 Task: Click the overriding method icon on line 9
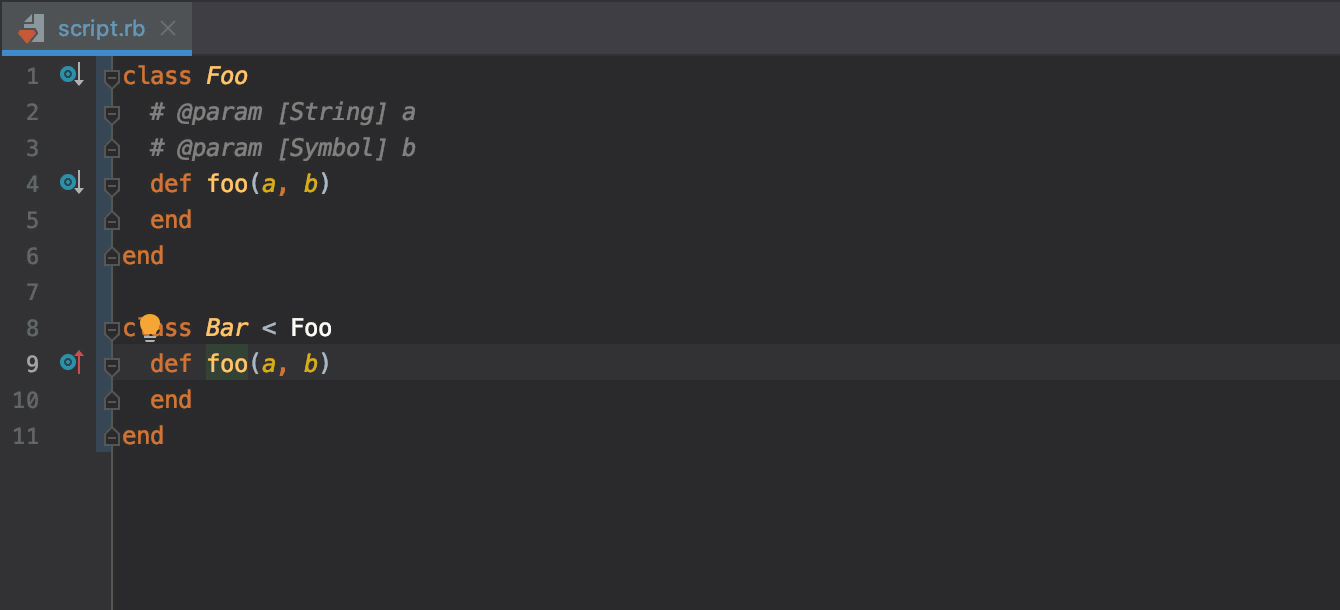point(70,362)
